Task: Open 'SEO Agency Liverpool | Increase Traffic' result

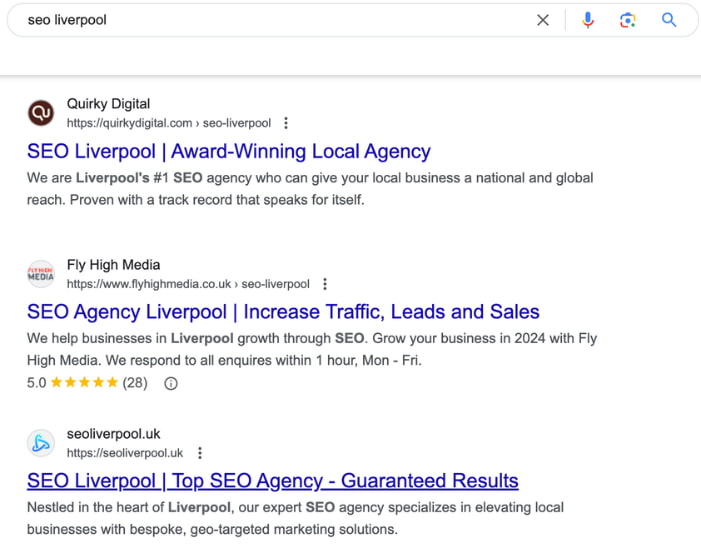Action: (283, 312)
